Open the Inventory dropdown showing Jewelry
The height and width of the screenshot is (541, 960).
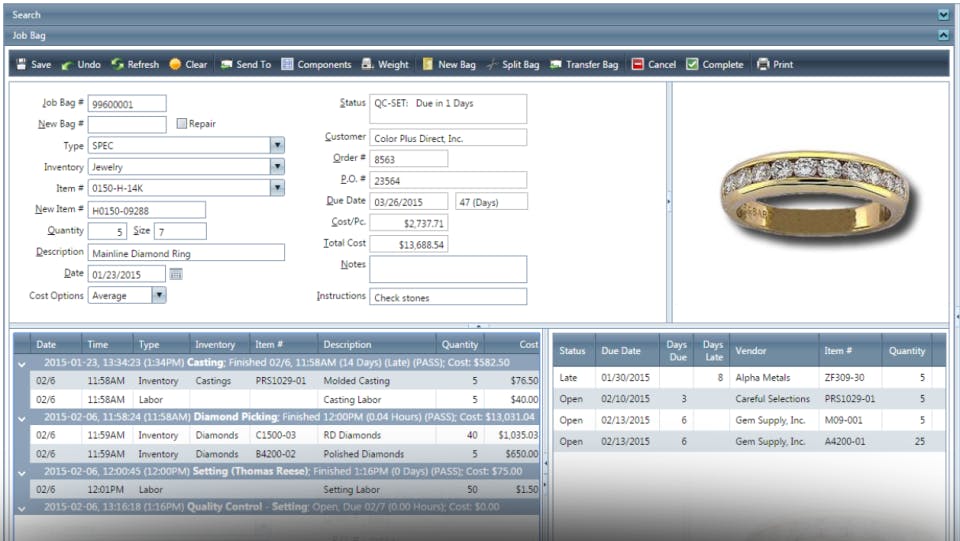277,166
